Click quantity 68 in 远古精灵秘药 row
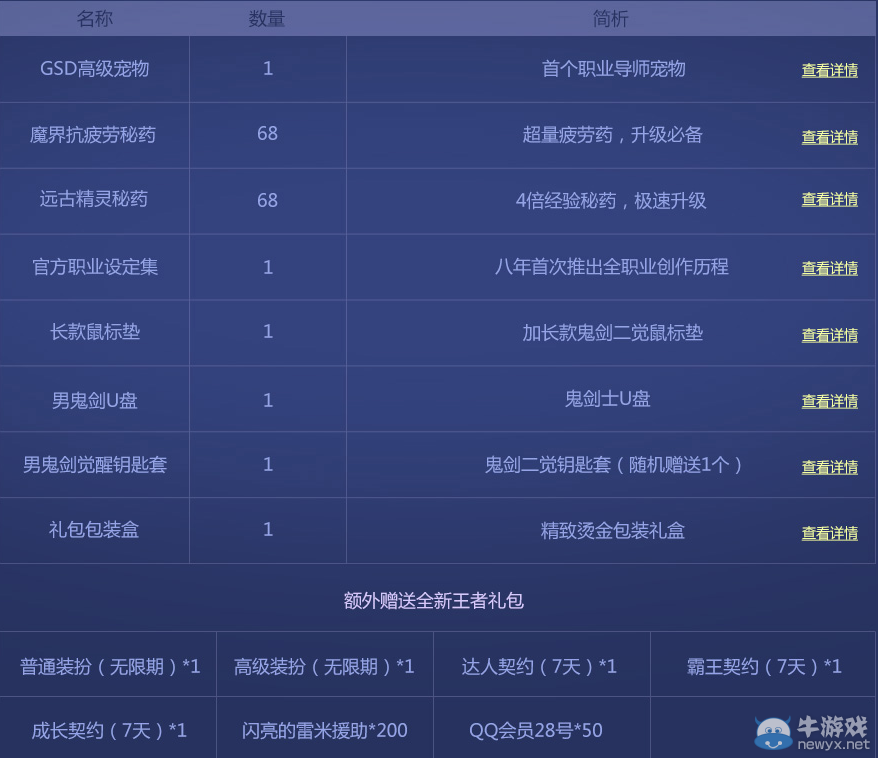 tap(268, 200)
